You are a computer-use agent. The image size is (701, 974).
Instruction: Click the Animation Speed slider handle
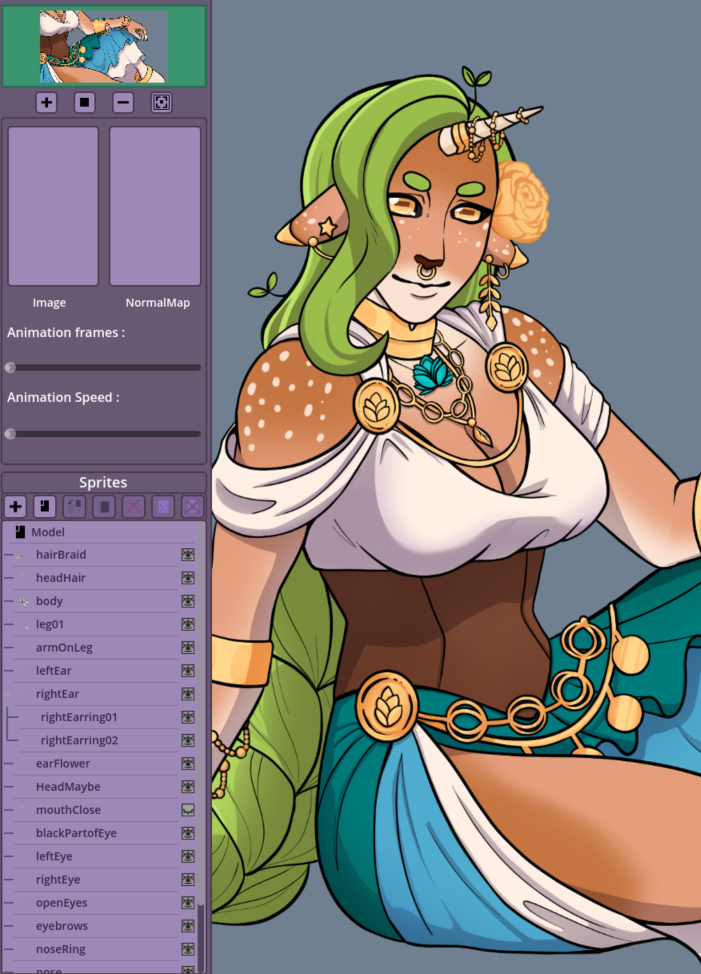tap(11, 434)
